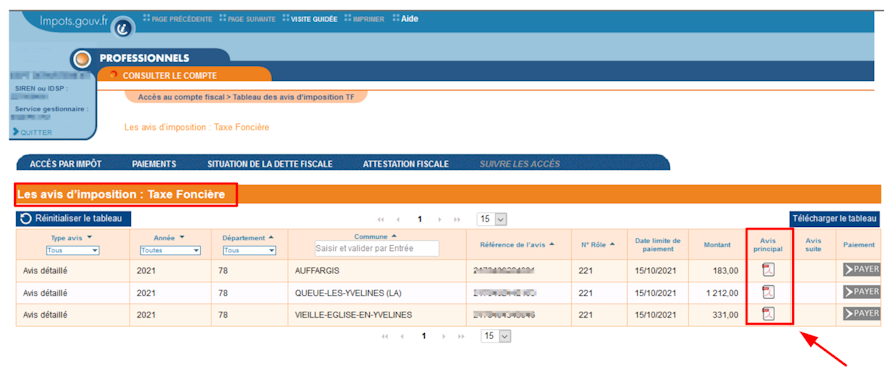896x391 pixels.
Task: Open the Année filter dropdown
Action: (170, 250)
